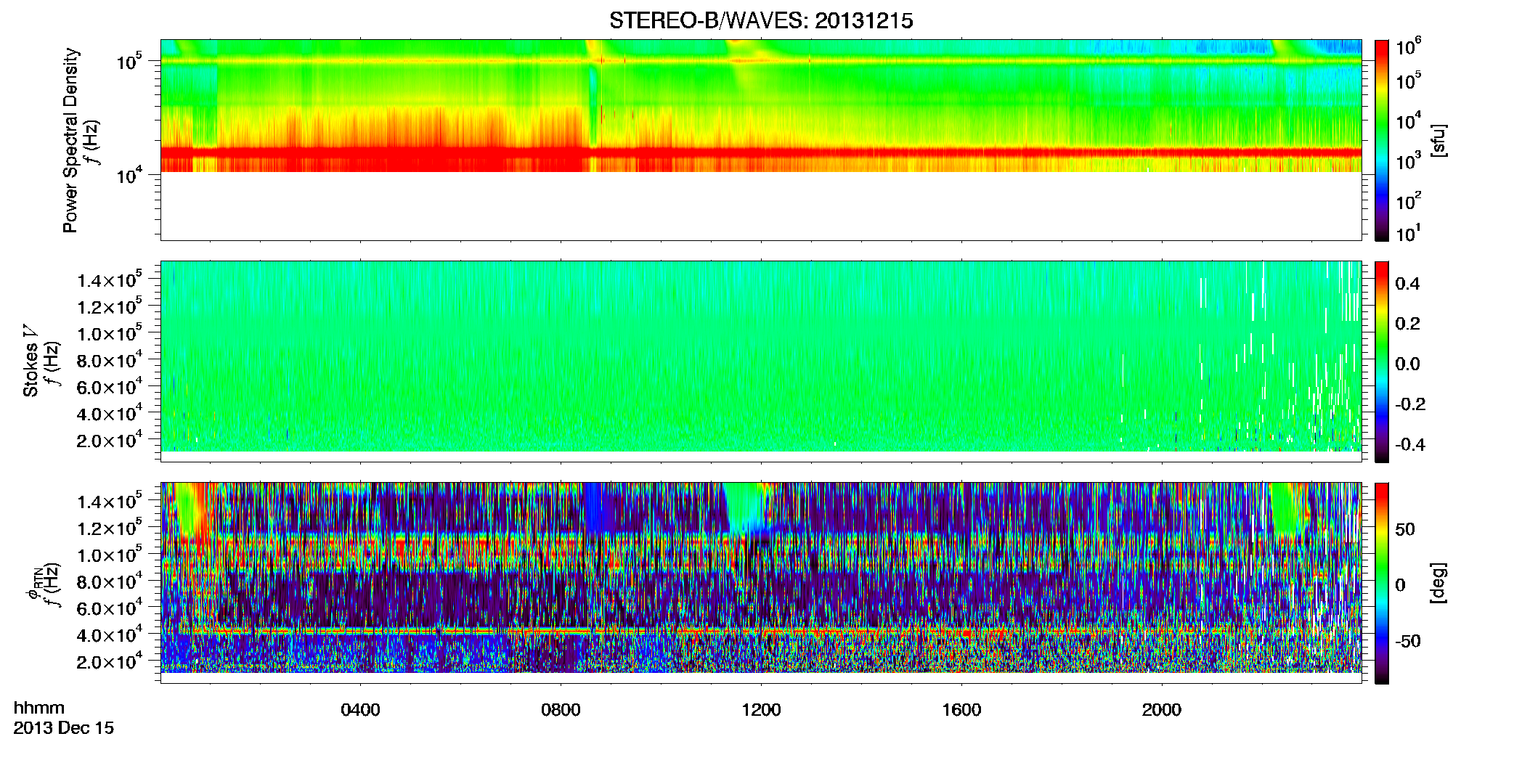
Task: Select the [deg] units label
Action: click(x=1438, y=583)
